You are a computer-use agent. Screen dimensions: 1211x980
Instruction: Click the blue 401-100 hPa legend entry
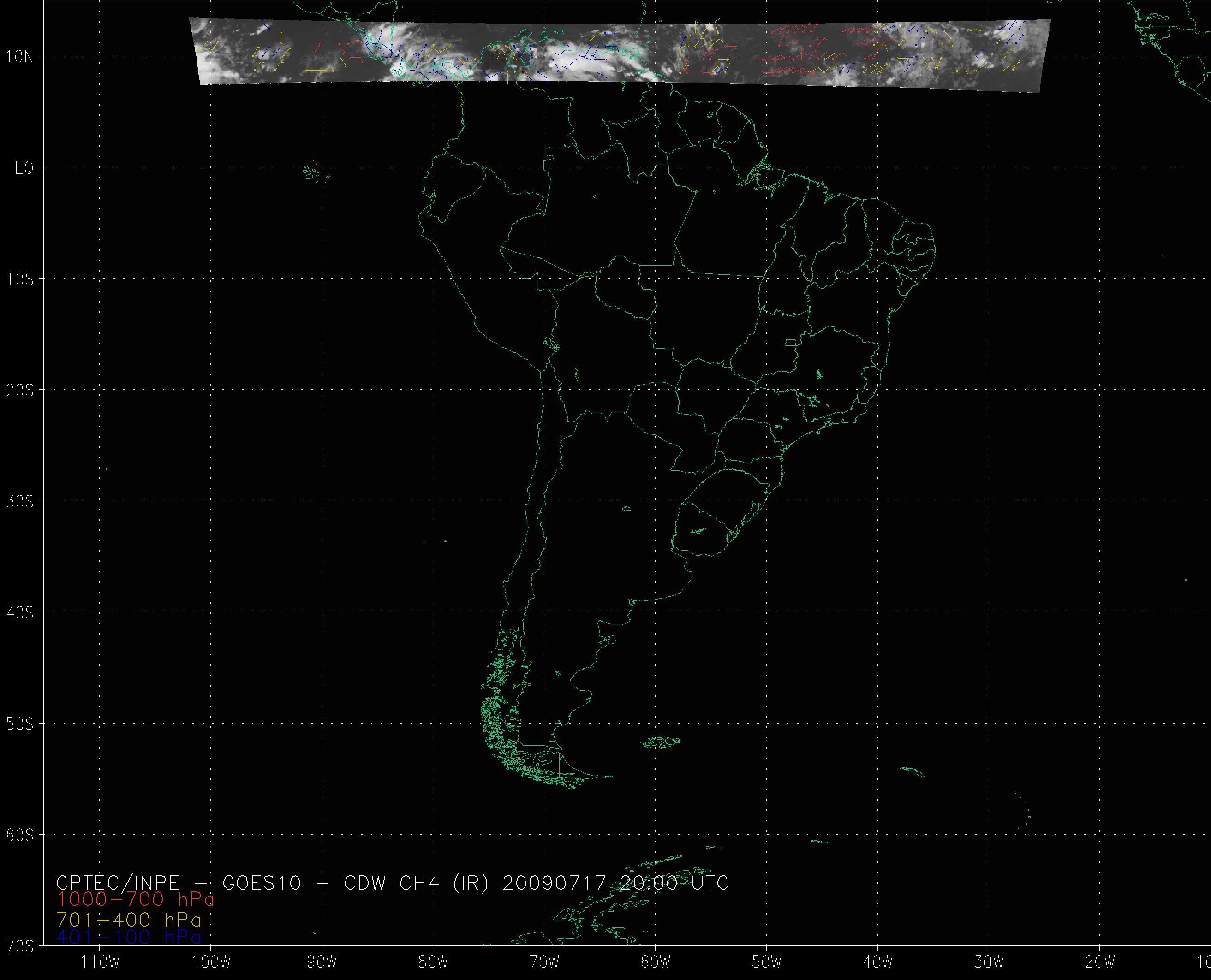pos(129,938)
